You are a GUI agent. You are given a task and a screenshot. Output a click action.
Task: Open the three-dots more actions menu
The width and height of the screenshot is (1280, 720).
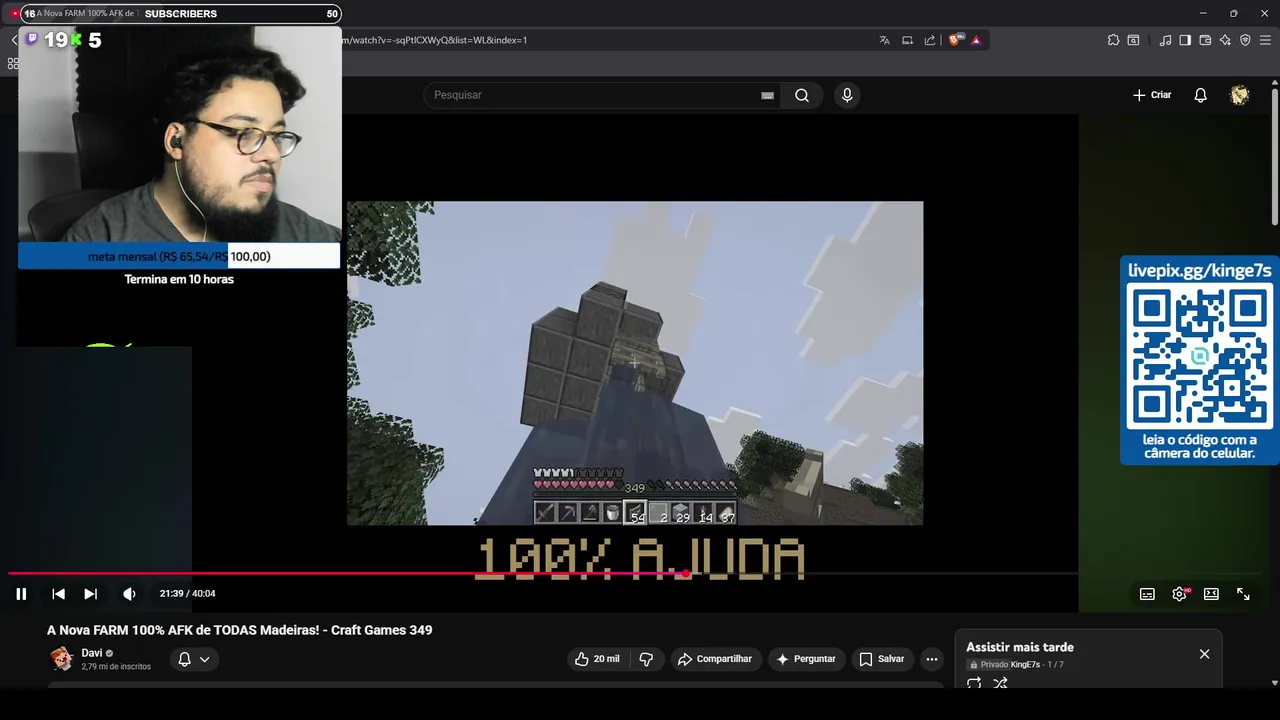pos(932,659)
